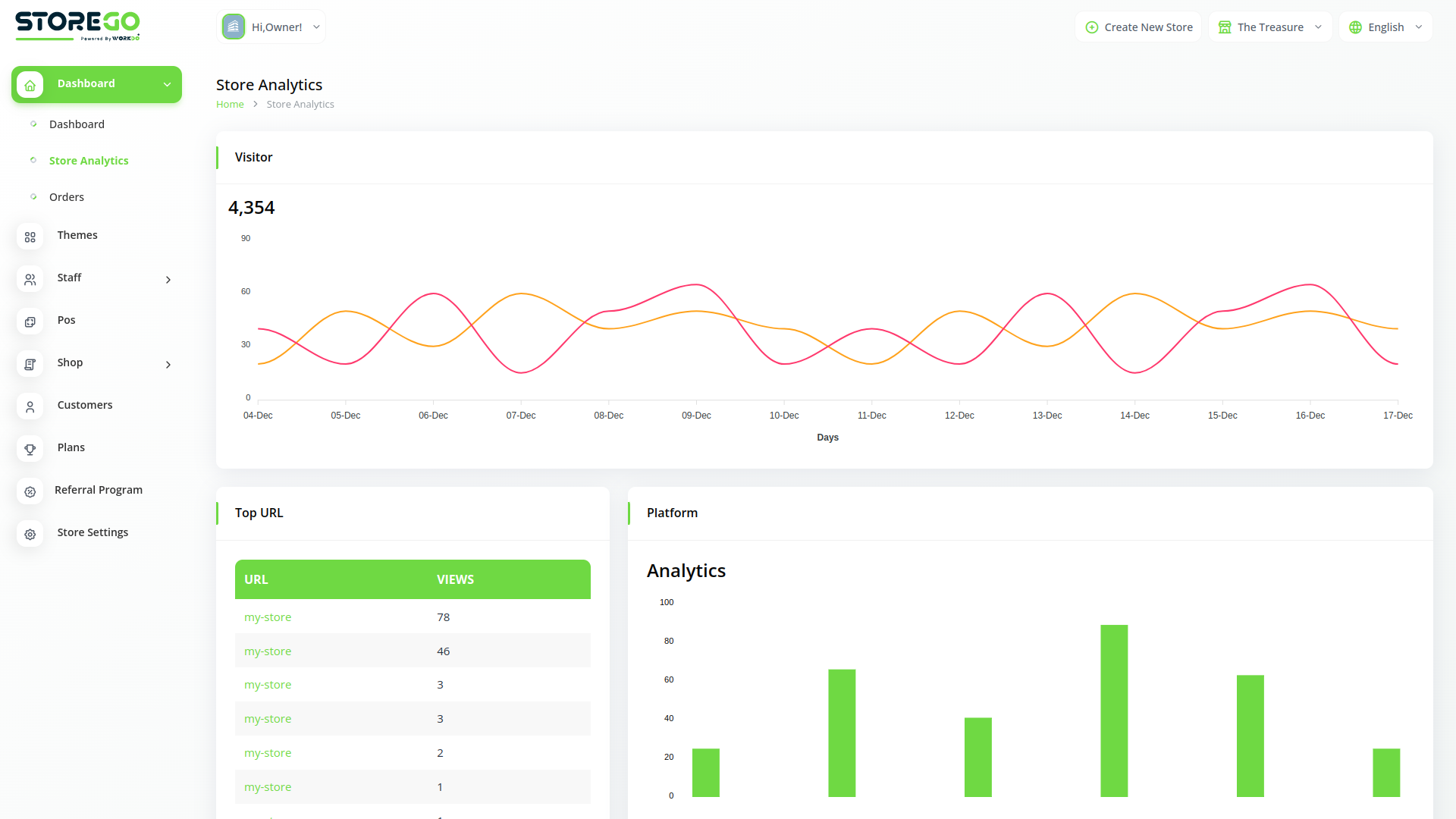Viewport: 1456px width, 819px height.
Task: Click the Plans trophy icon
Action: click(x=30, y=449)
